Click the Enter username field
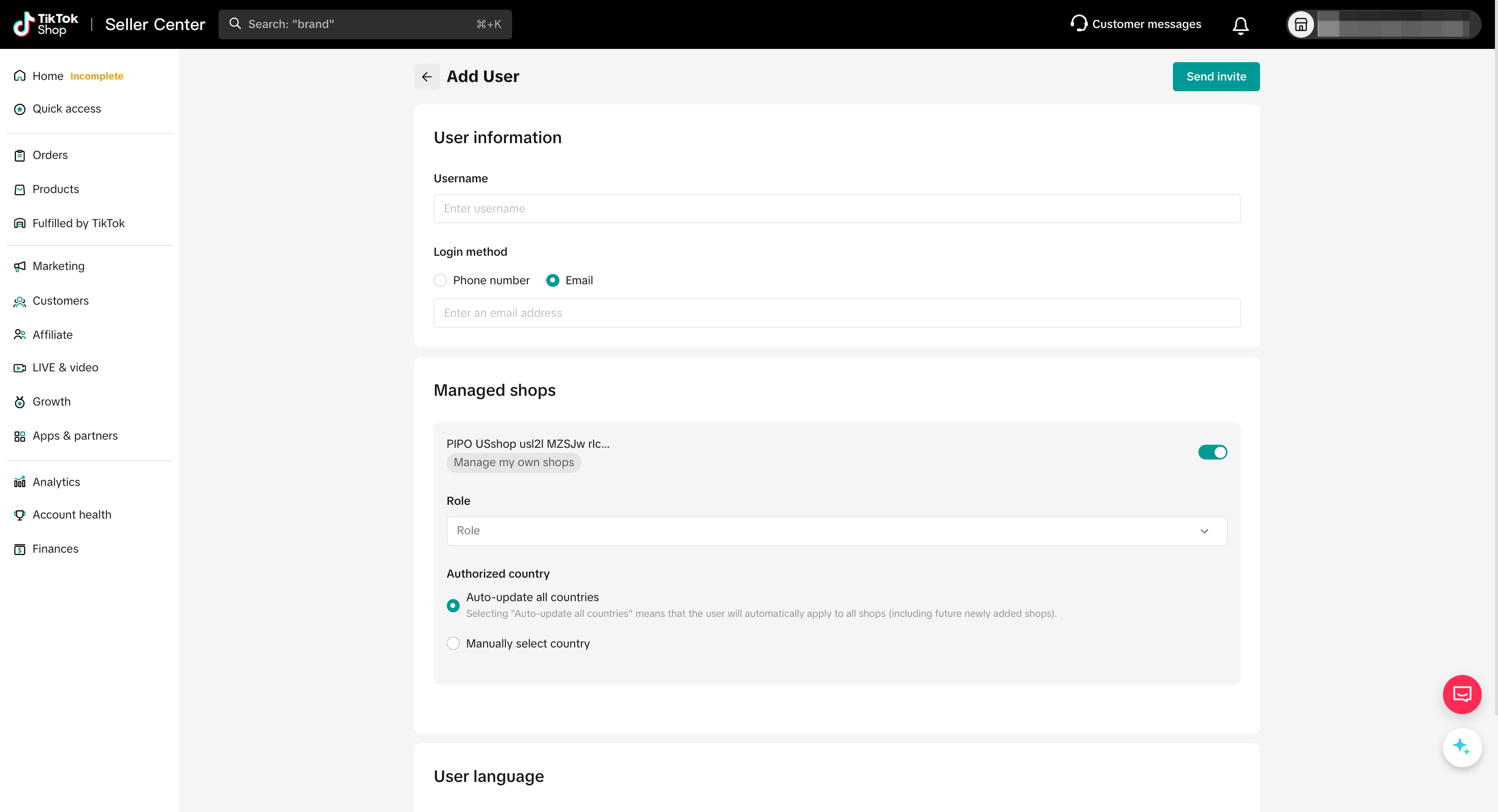Viewport: 1498px width, 812px height. pos(836,209)
